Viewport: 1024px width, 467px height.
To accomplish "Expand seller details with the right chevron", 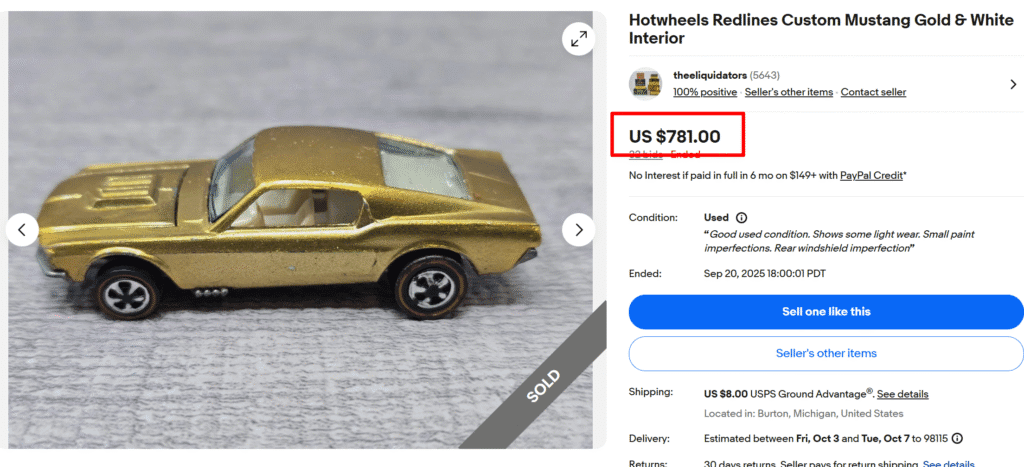I will coord(1012,85).
